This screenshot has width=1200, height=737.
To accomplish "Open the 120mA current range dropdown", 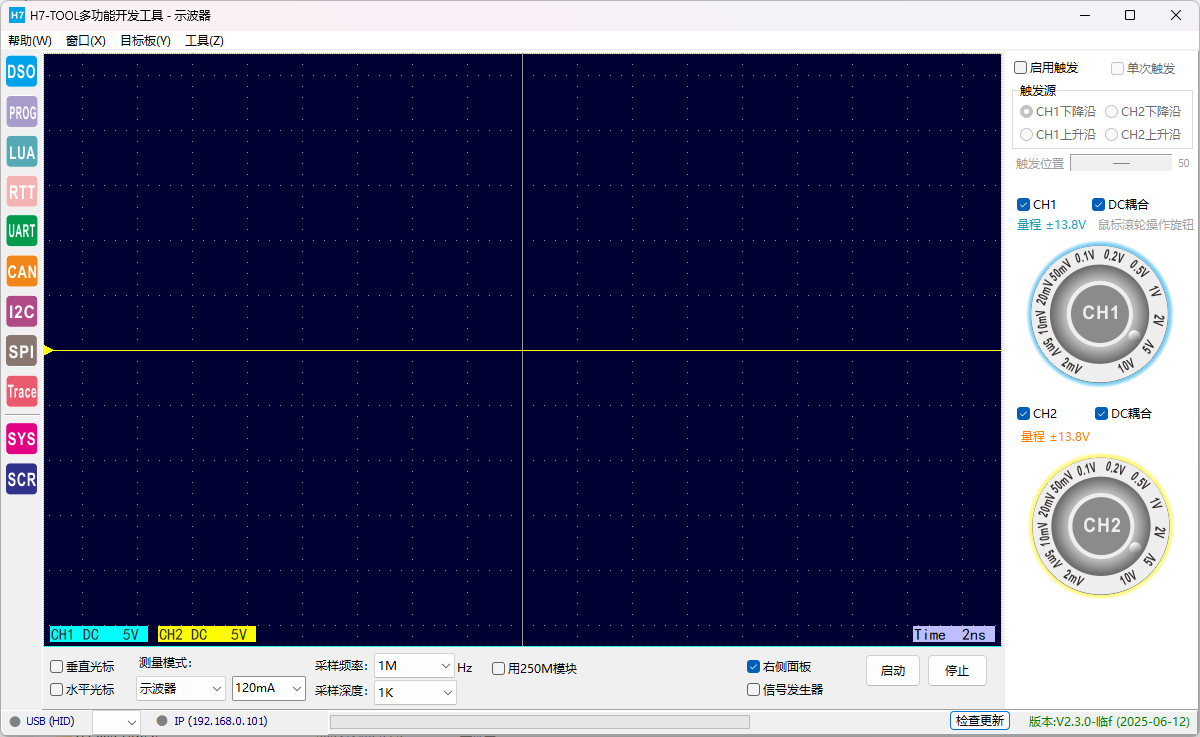I will click(x=269, y=689).
